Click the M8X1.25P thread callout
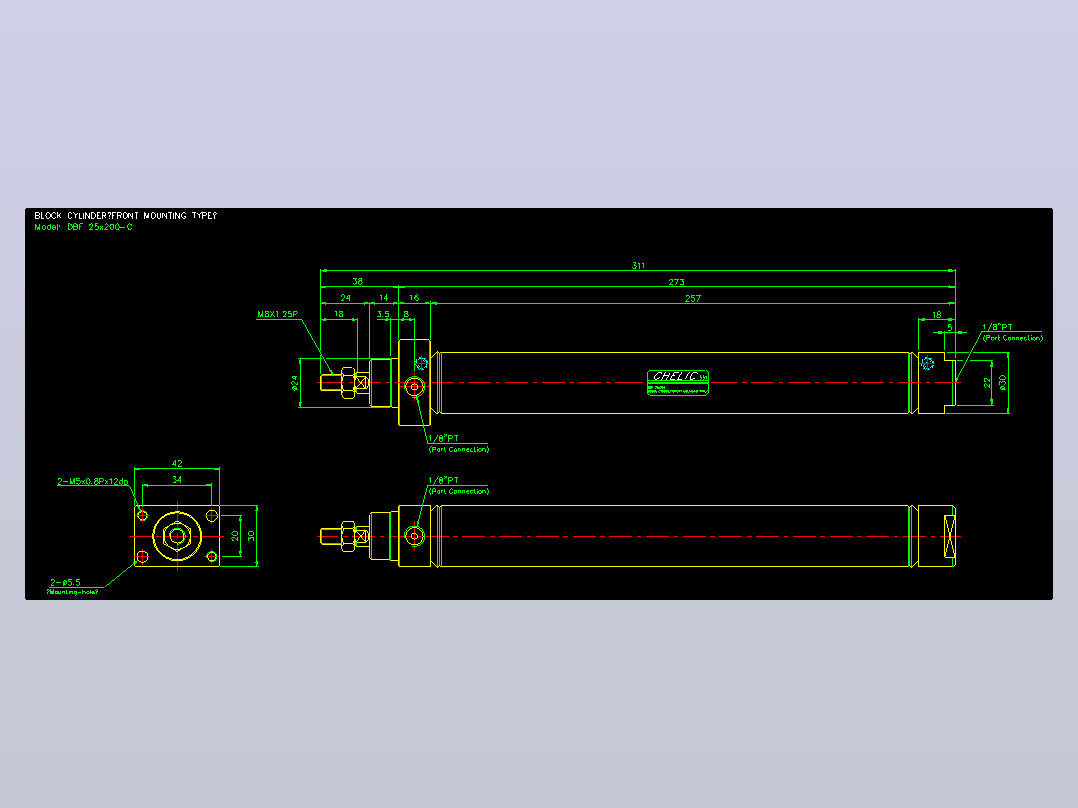Screen dimensions: 1078x808 [278, 314]
